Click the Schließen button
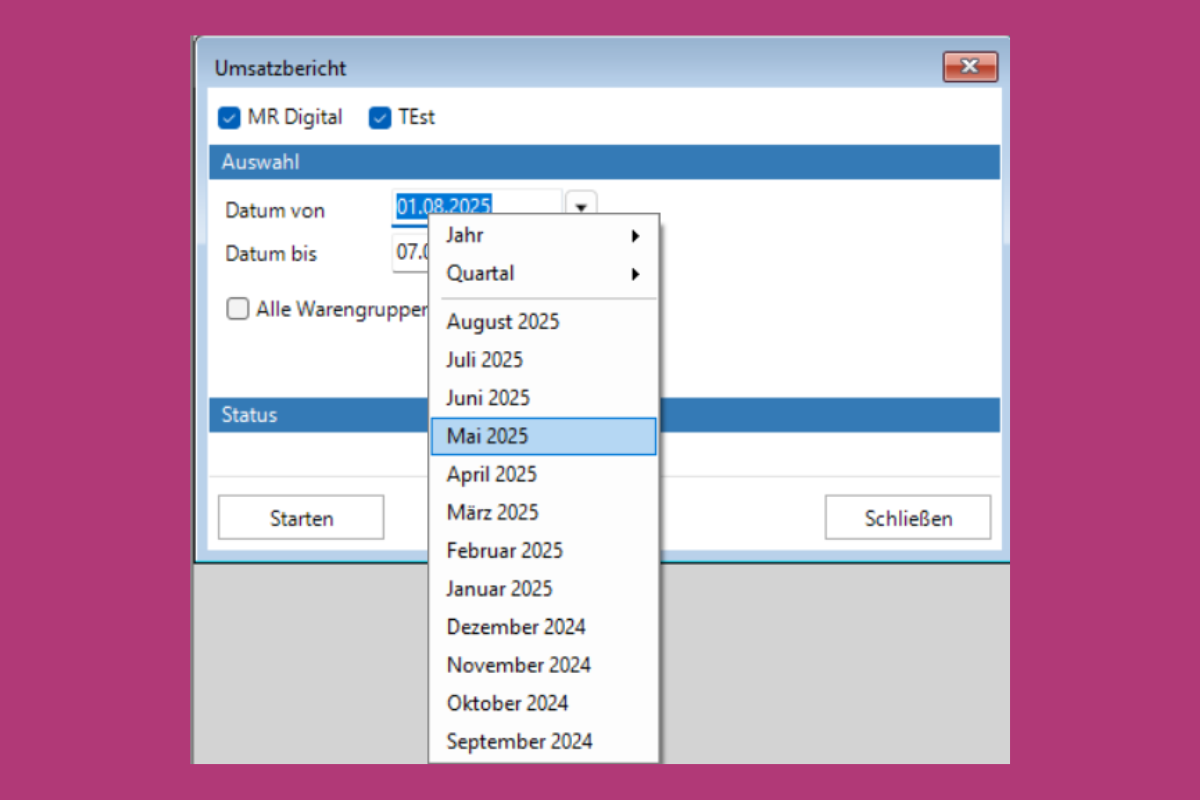 908,518
